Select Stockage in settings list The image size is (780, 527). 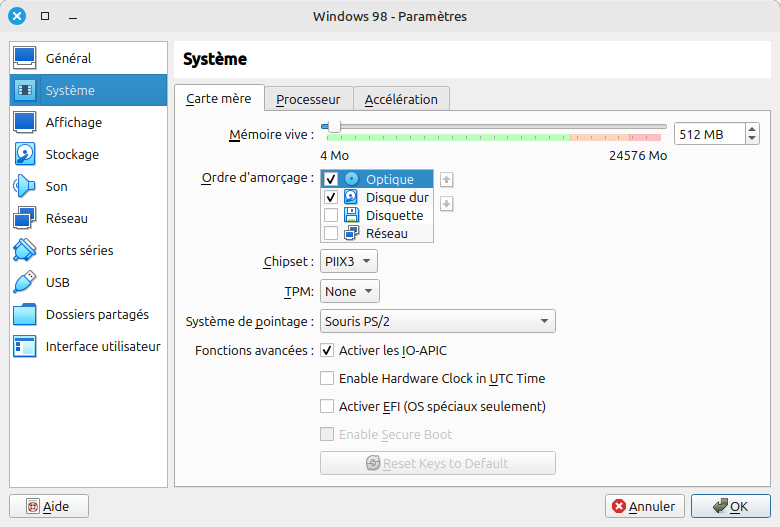click(89, 154)
